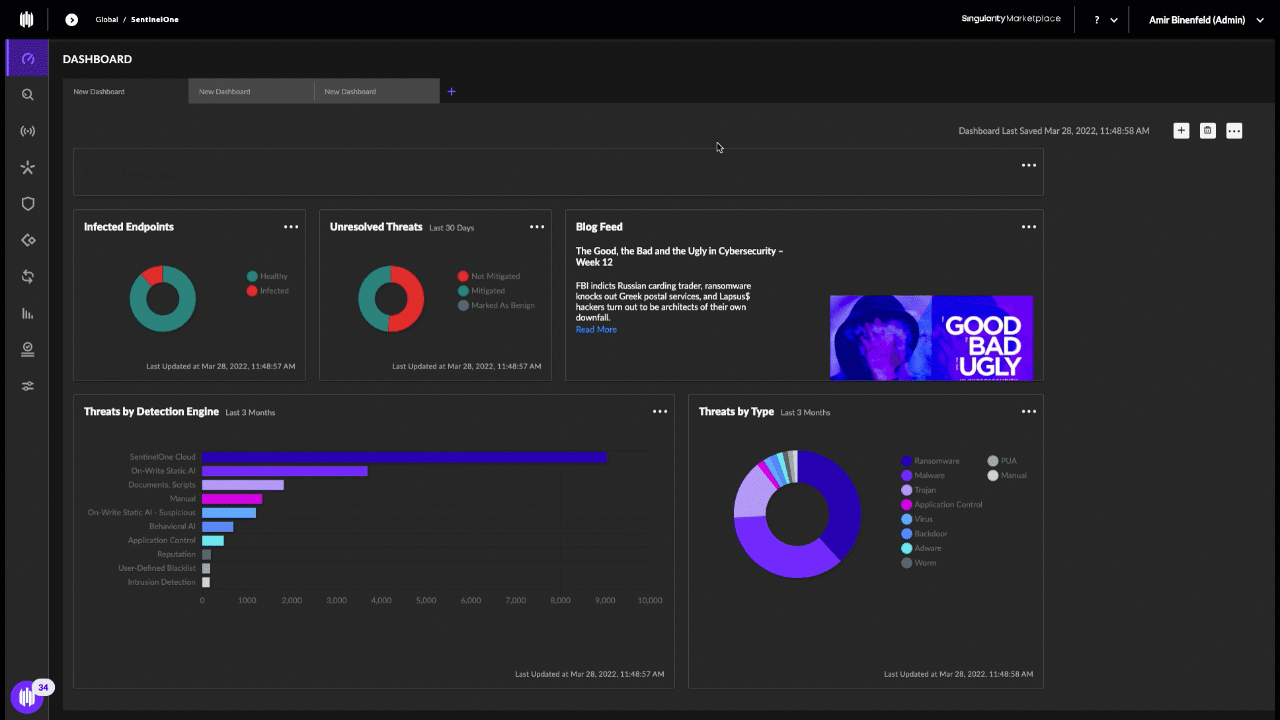Add a new dashboard tab with plus
This screenshot has height=720, width=1280.
click(x=452, y=92)
